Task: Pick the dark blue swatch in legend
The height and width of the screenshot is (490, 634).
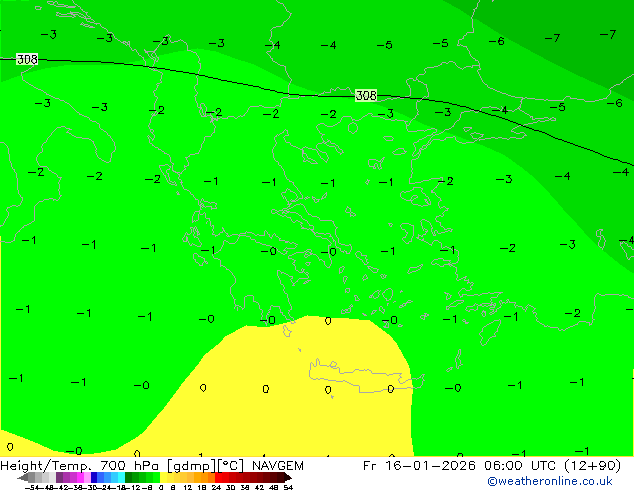Action: pos(94,477)
